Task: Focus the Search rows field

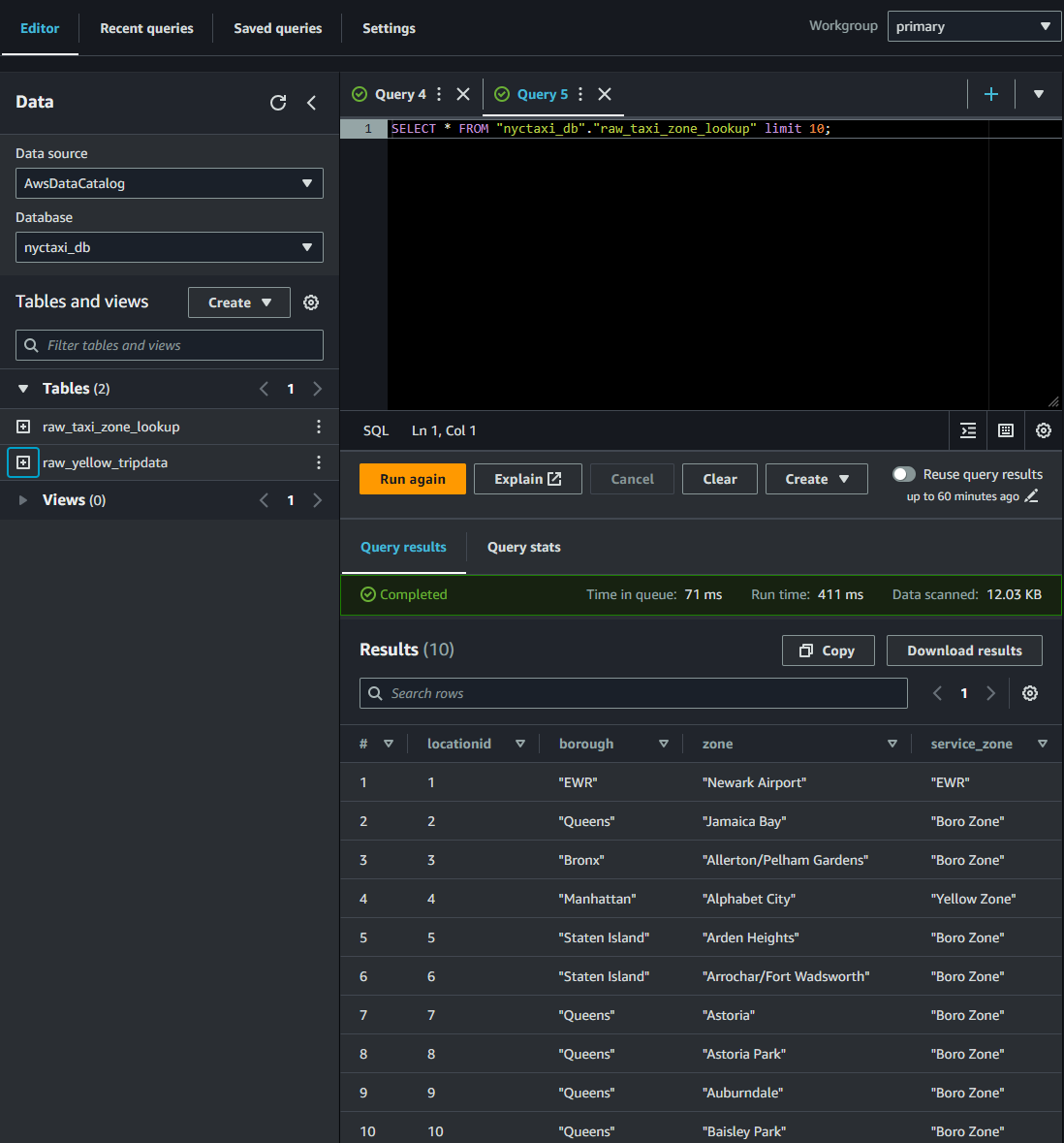Action: coord(634,693)
